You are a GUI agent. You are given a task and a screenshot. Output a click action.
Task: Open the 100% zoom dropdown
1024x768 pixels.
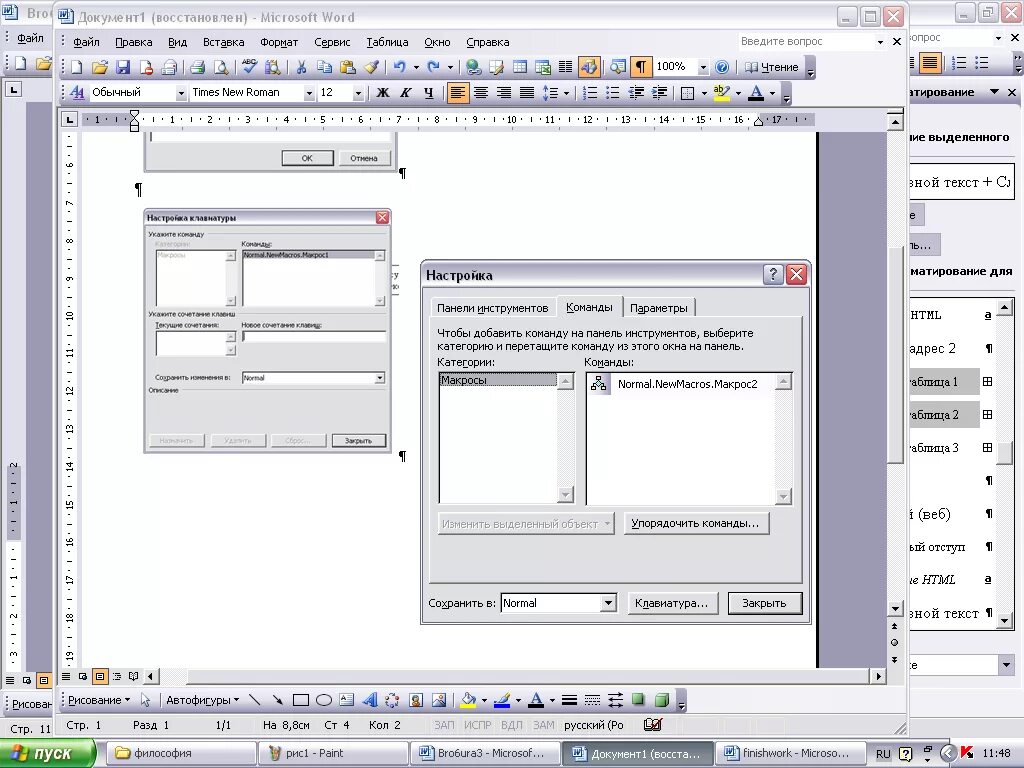point(703,67)
